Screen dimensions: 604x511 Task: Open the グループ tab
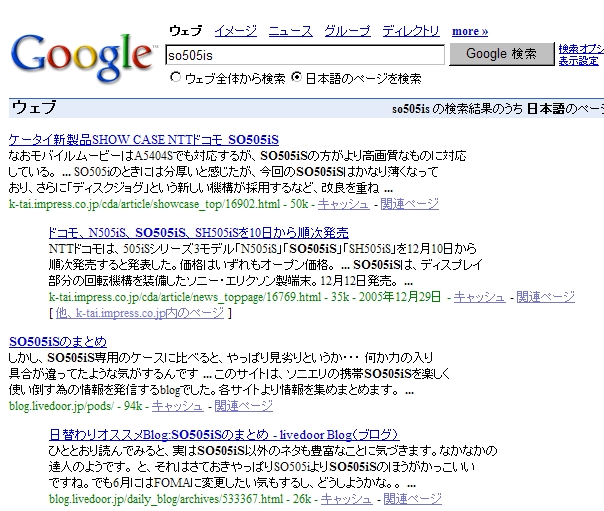pyautogui.click(x=347, y=31)
